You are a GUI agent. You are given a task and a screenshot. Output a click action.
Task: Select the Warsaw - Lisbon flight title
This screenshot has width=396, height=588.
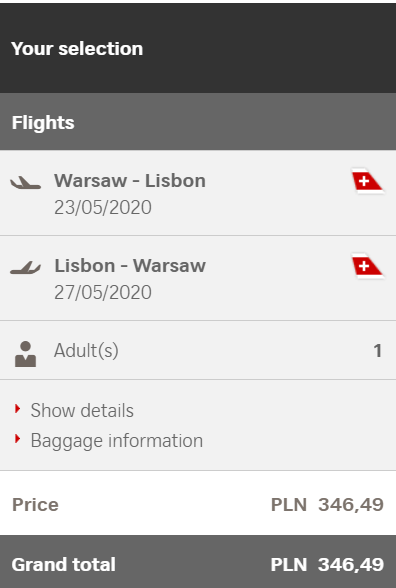(x=130, y=181)
